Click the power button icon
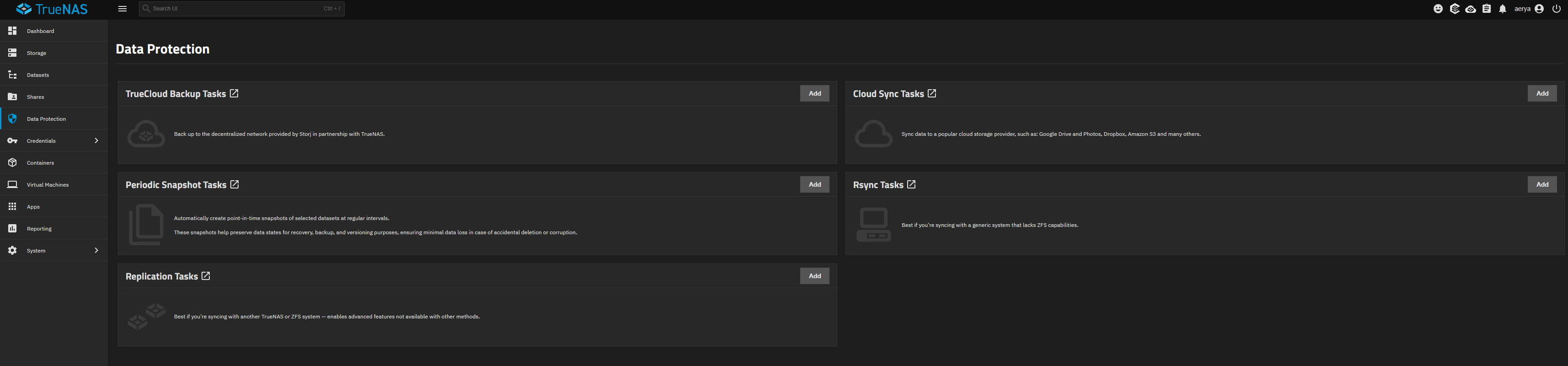The image size is (1568, 366). click(1557, 9)
